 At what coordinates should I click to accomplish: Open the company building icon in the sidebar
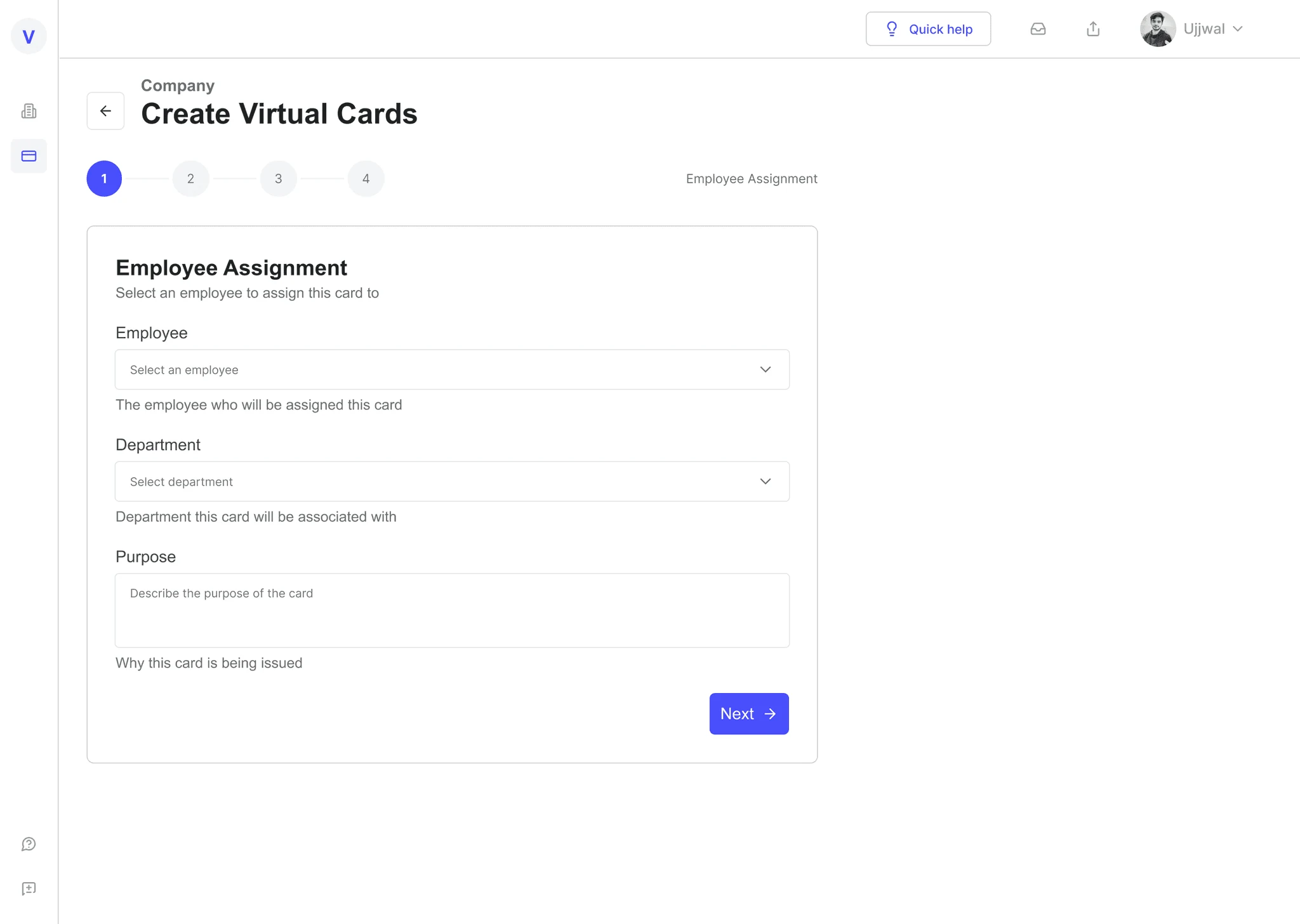coord(29,111)
